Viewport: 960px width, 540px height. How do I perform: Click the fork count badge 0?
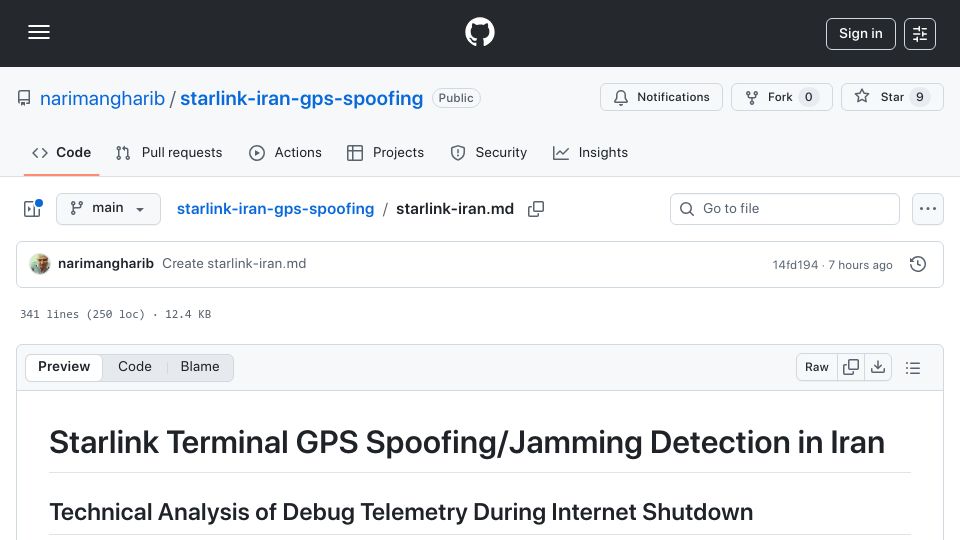coord(809,97)
